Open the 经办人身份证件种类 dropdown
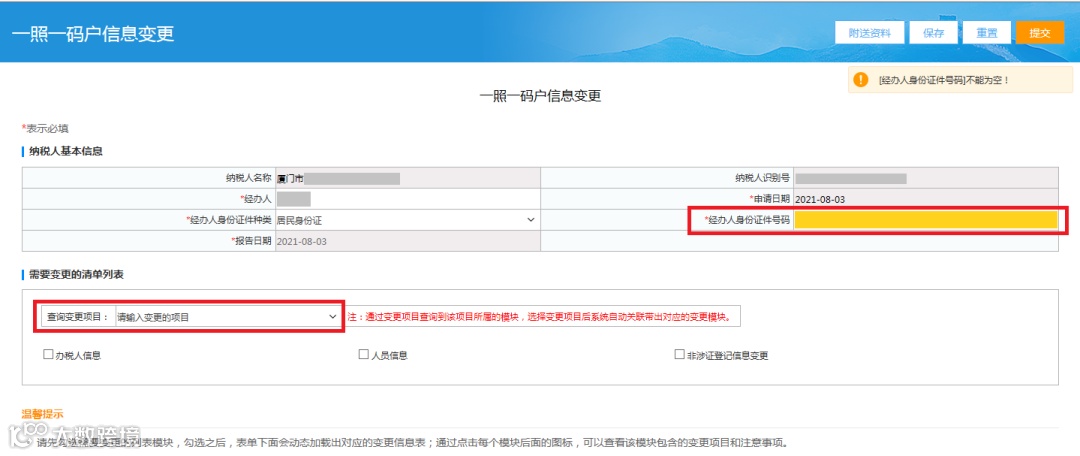Screen dimensions: 1080x456 [406, 220]
